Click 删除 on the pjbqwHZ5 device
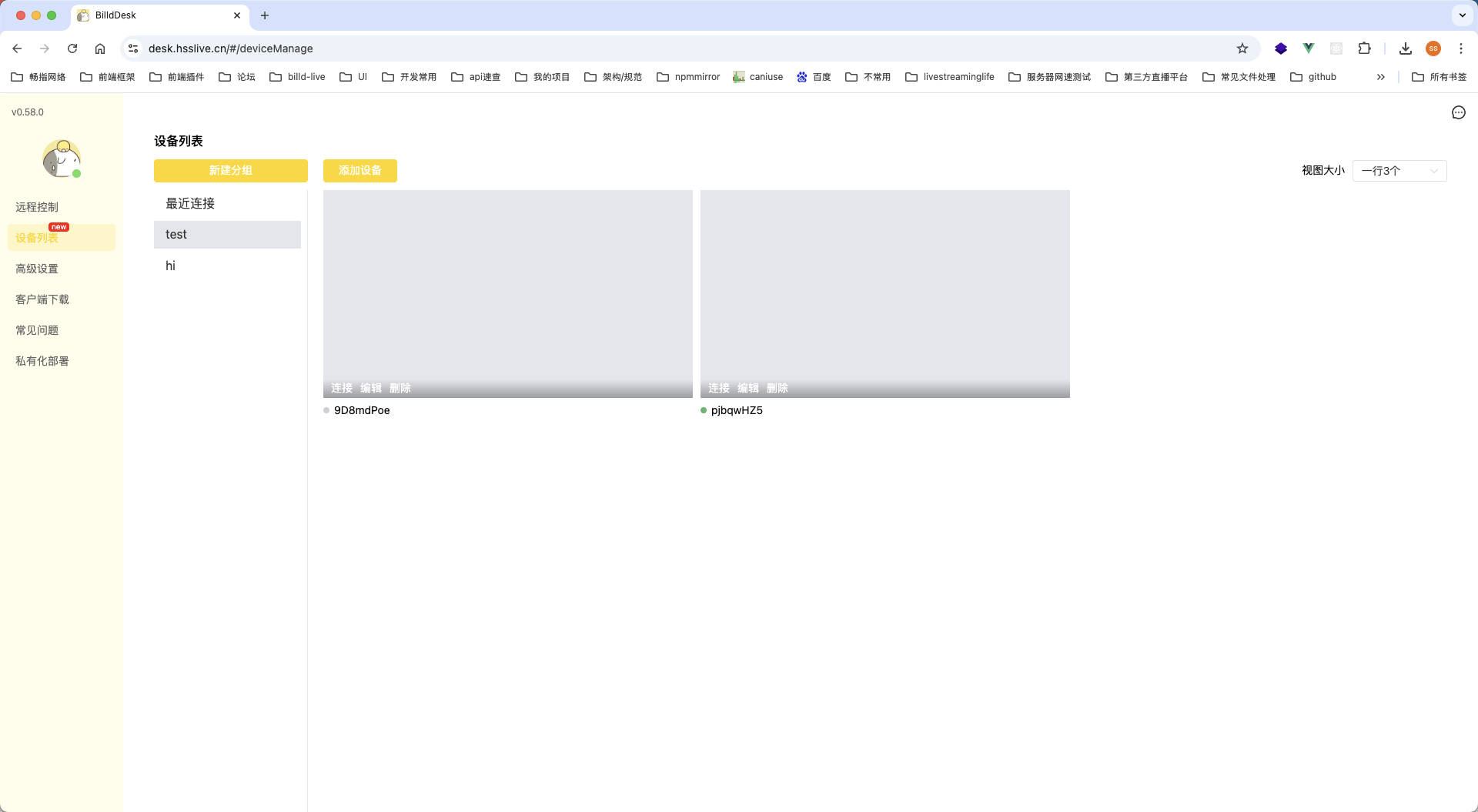The width and height of the screenshot is (1478, 812). pos(777,388)
